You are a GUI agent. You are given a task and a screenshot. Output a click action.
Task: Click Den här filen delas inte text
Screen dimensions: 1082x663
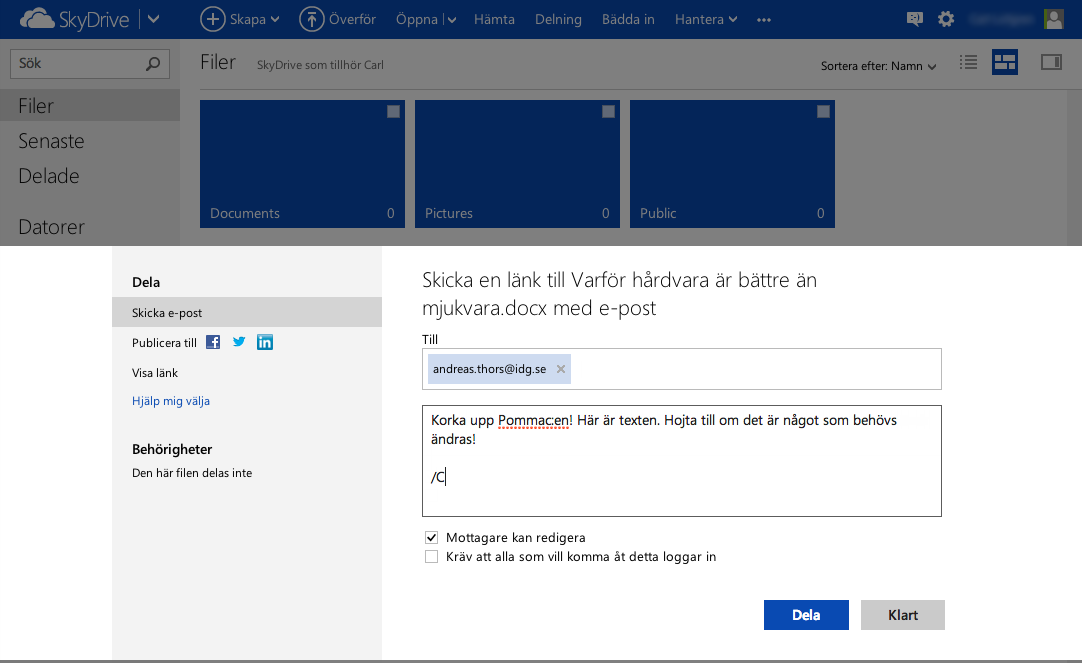(x=192, y=473)
